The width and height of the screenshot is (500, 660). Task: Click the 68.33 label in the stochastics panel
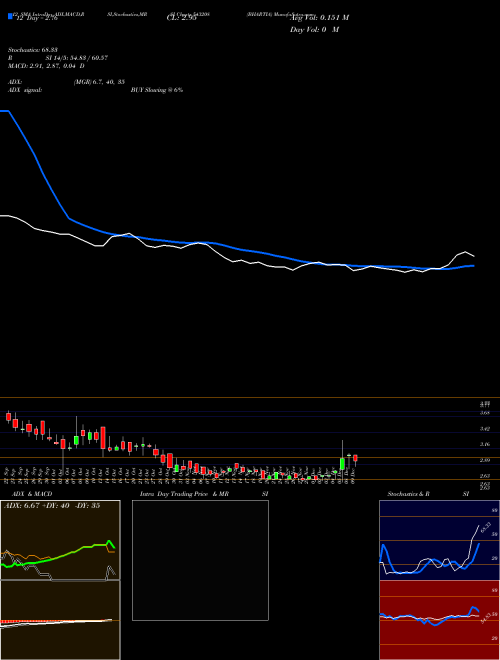(485, 526)
